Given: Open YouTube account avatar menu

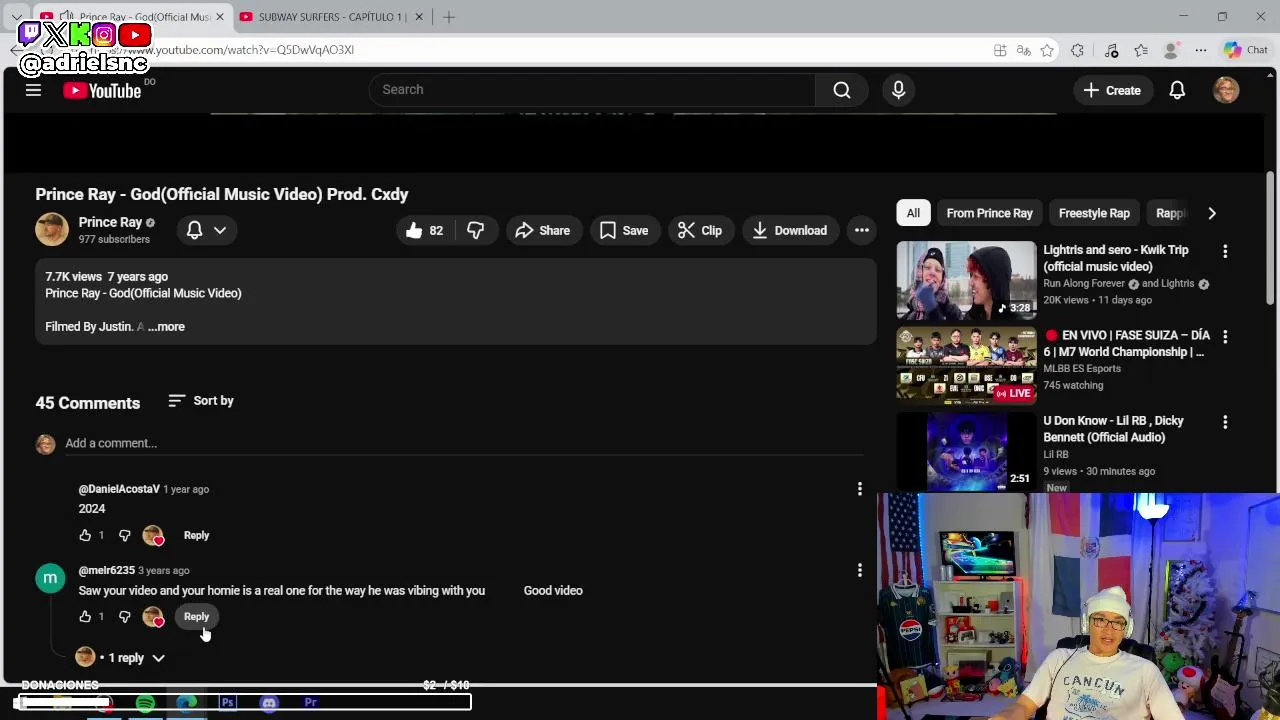Looking at the screenshot, I should (x=1226, y=90).
